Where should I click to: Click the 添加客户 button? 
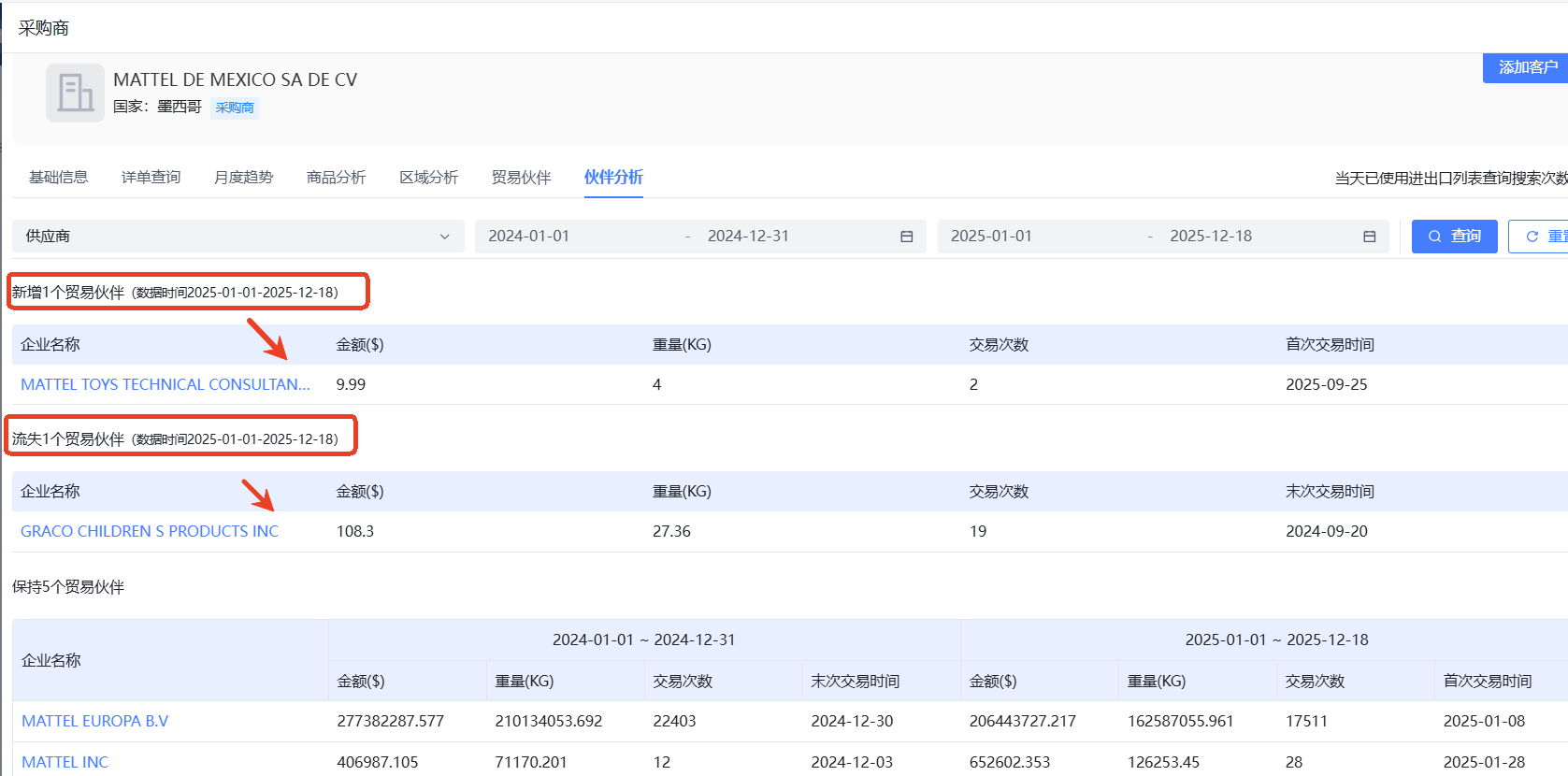[1526, 67]
